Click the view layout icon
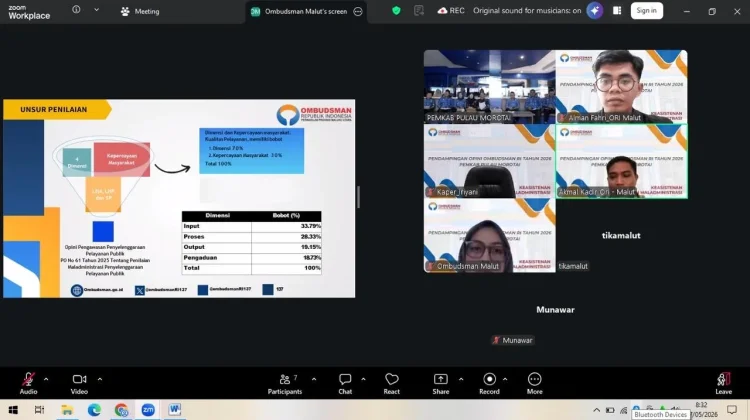The image size is (750, 420). (x=617, y=11)
